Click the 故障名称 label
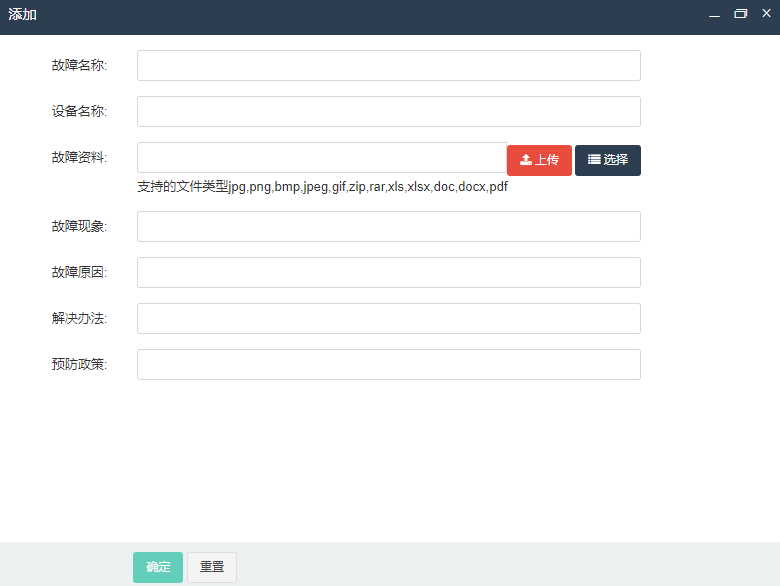The height and width of the screenshot is (586, 780). click(79, 65)
